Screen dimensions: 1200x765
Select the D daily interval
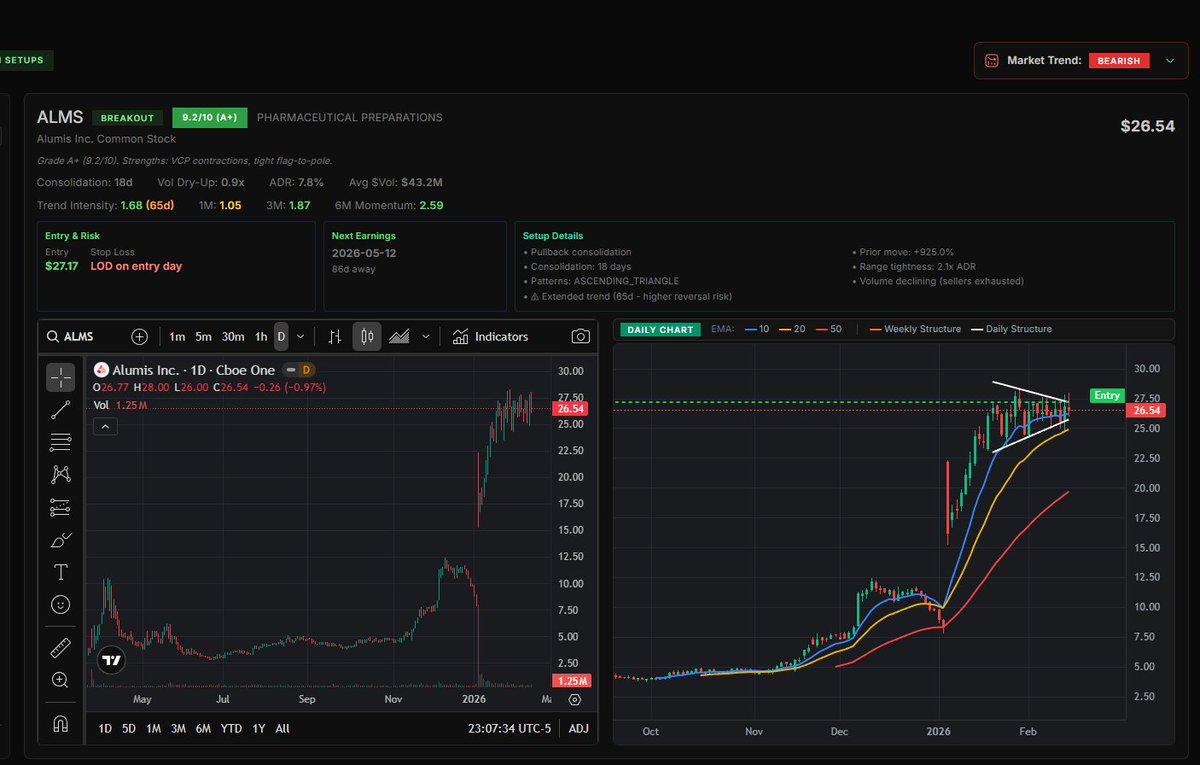pyautogui.click(x=281, y=336)
